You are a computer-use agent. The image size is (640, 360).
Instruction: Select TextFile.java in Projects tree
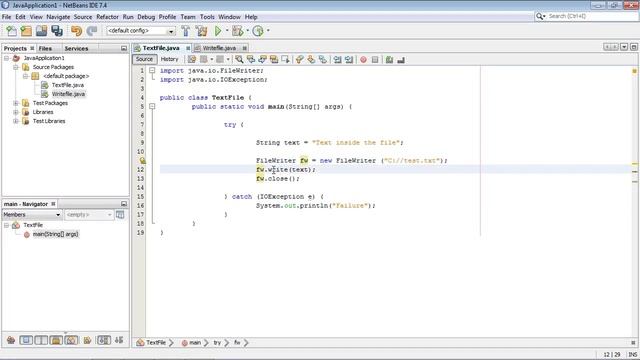pyautogui.click(x=68, y=85)
